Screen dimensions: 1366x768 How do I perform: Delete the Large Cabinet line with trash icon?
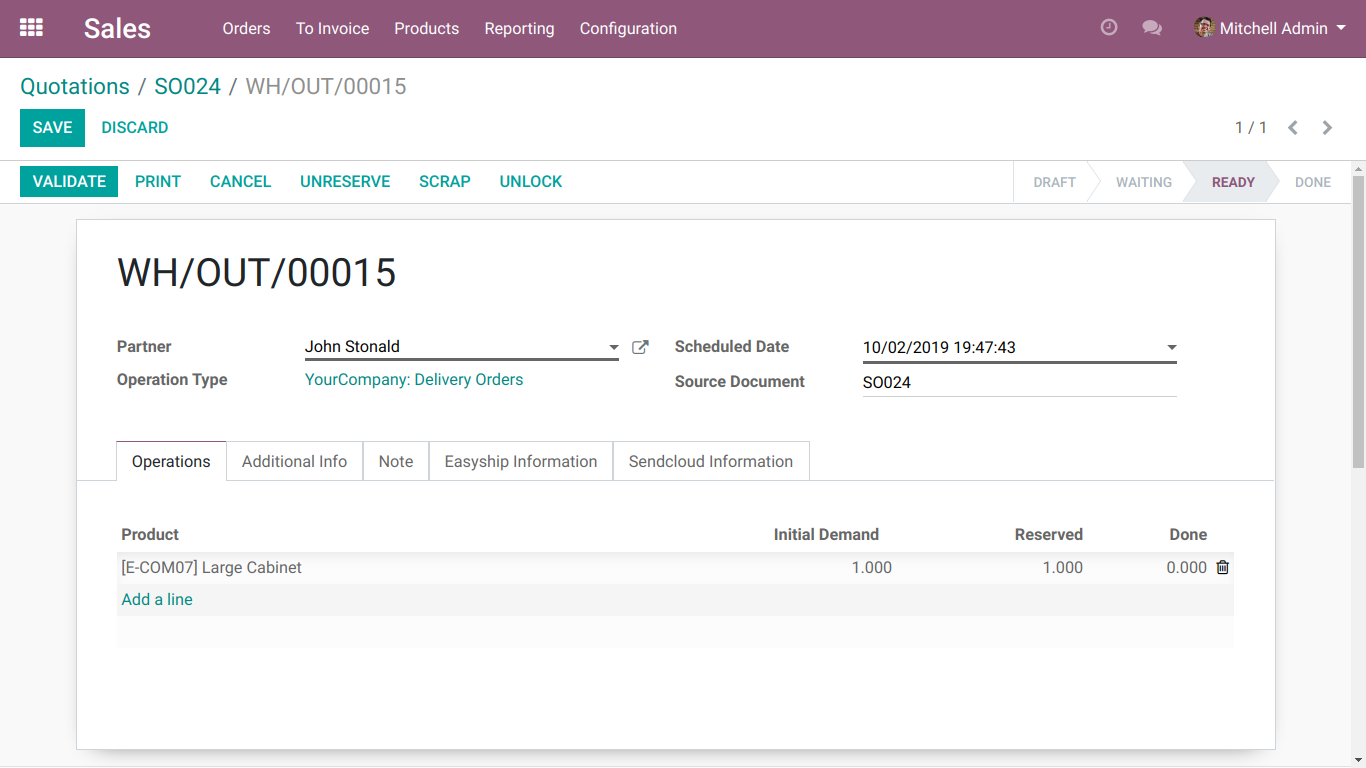pyautogui.click(x=1222, y=567)
